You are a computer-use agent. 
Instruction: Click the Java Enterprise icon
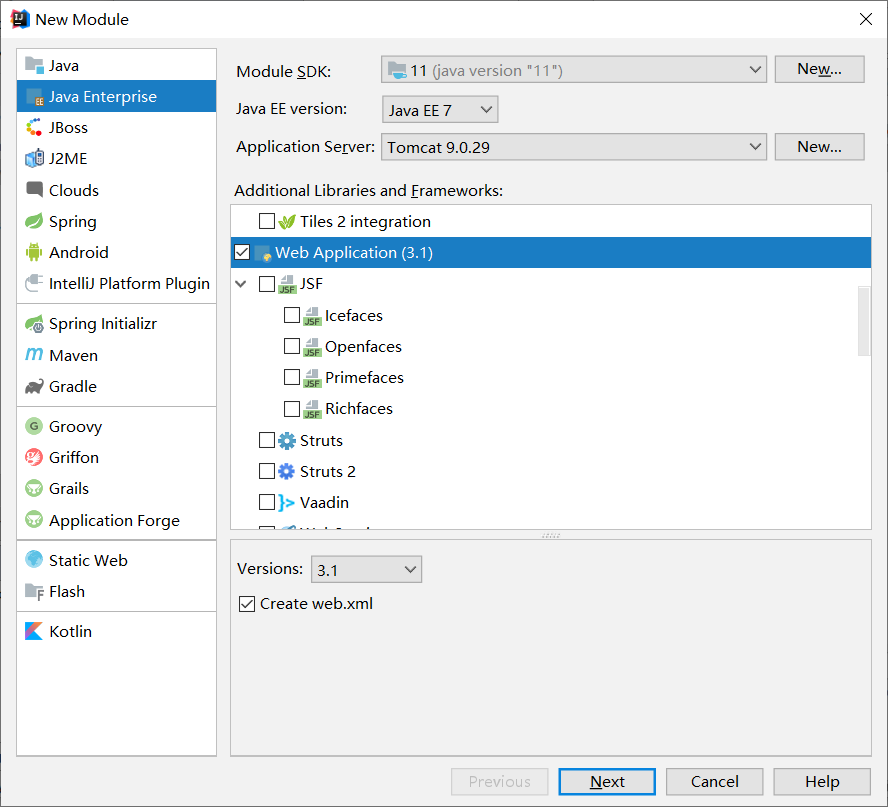pos(34,97)
